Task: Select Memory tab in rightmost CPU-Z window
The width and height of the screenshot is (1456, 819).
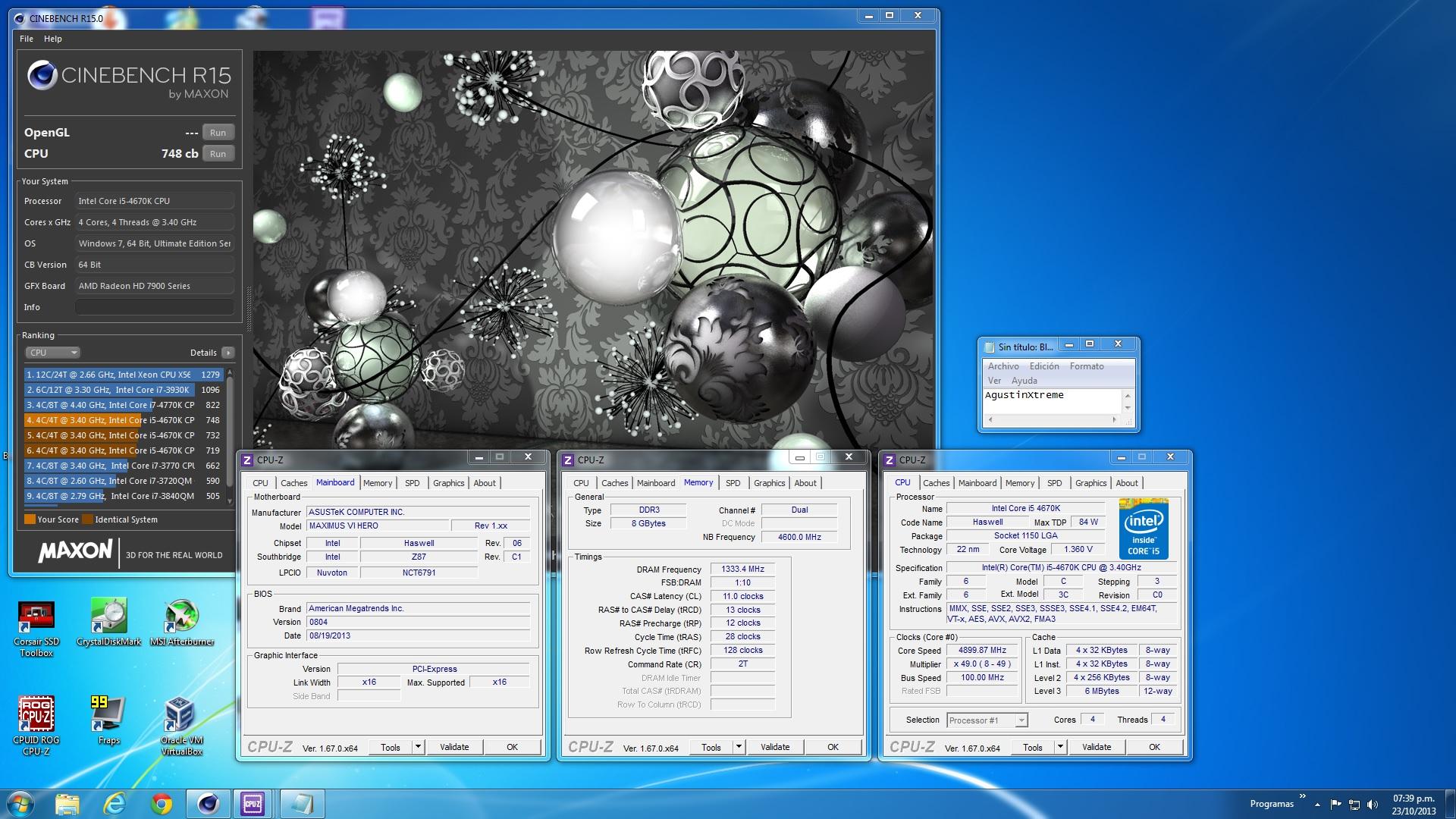Action: click(1020, 483)
